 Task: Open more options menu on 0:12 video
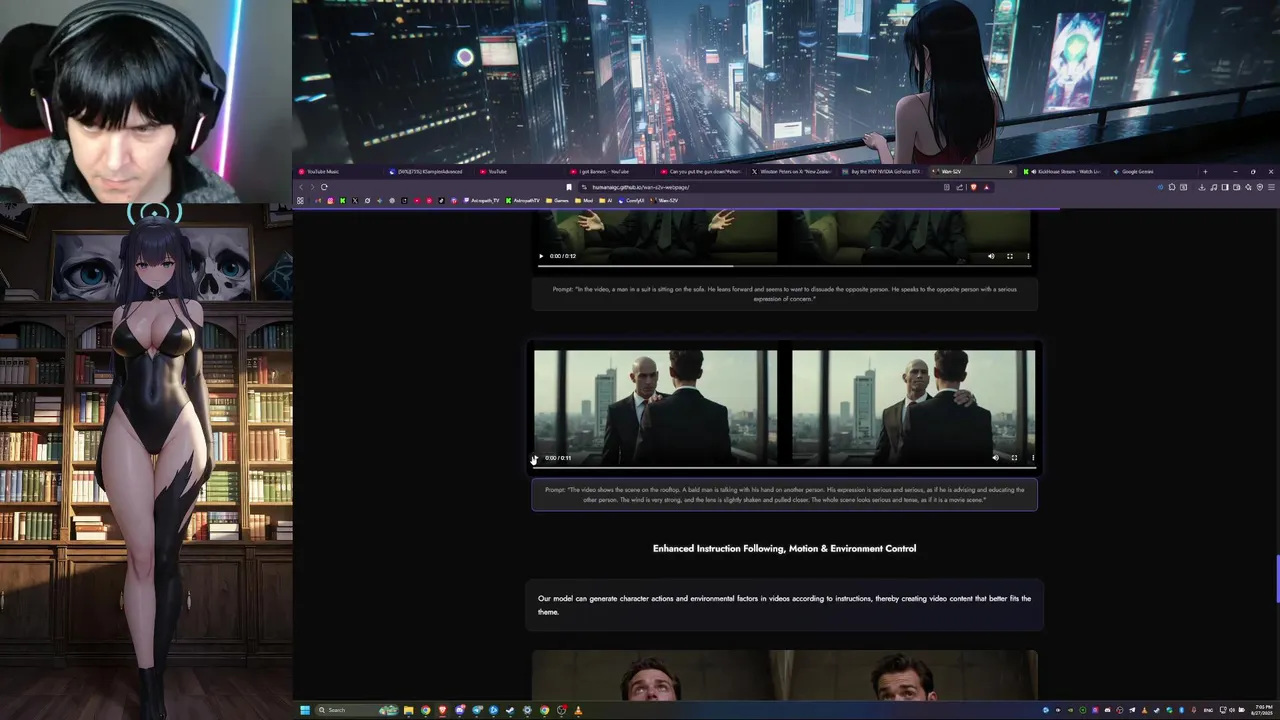click(x=1028, y=256)
